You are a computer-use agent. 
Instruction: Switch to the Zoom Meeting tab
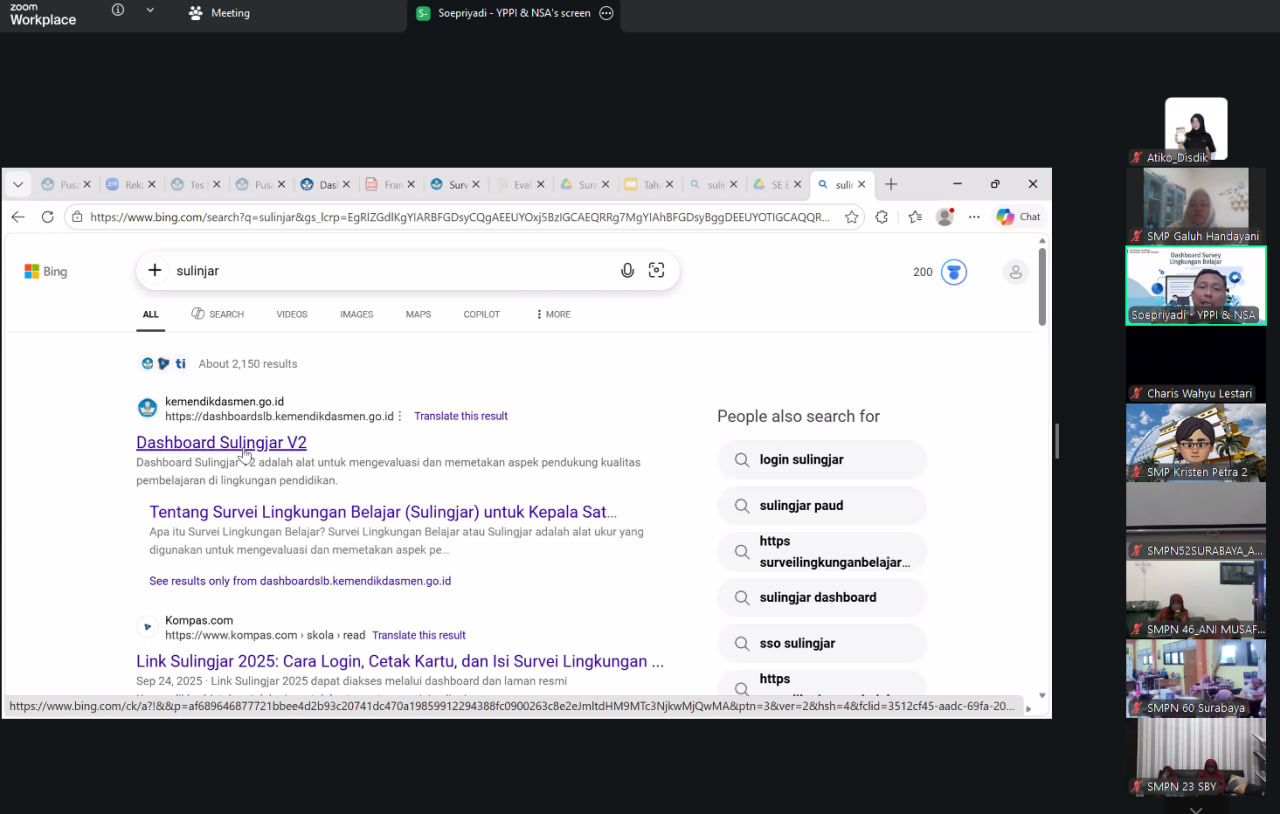click(219, 13)
